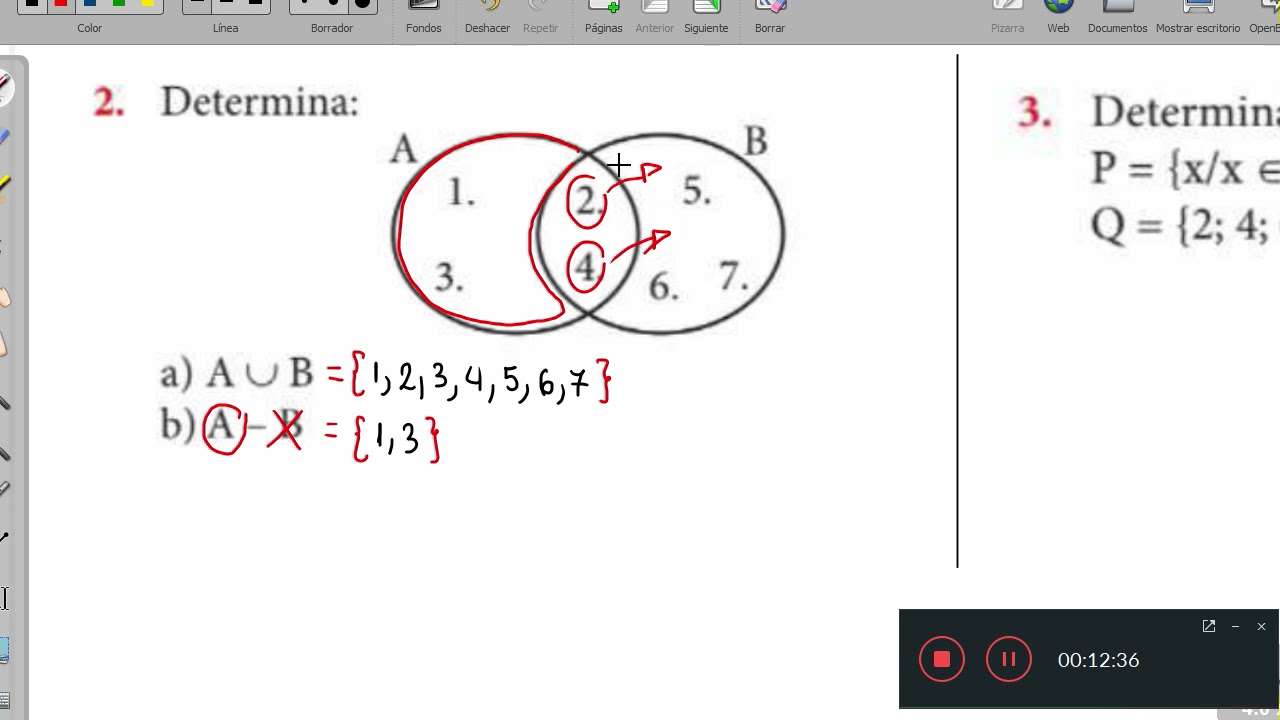
Task: Click the Borrar clear-page button
Action: tap(770, 17)
